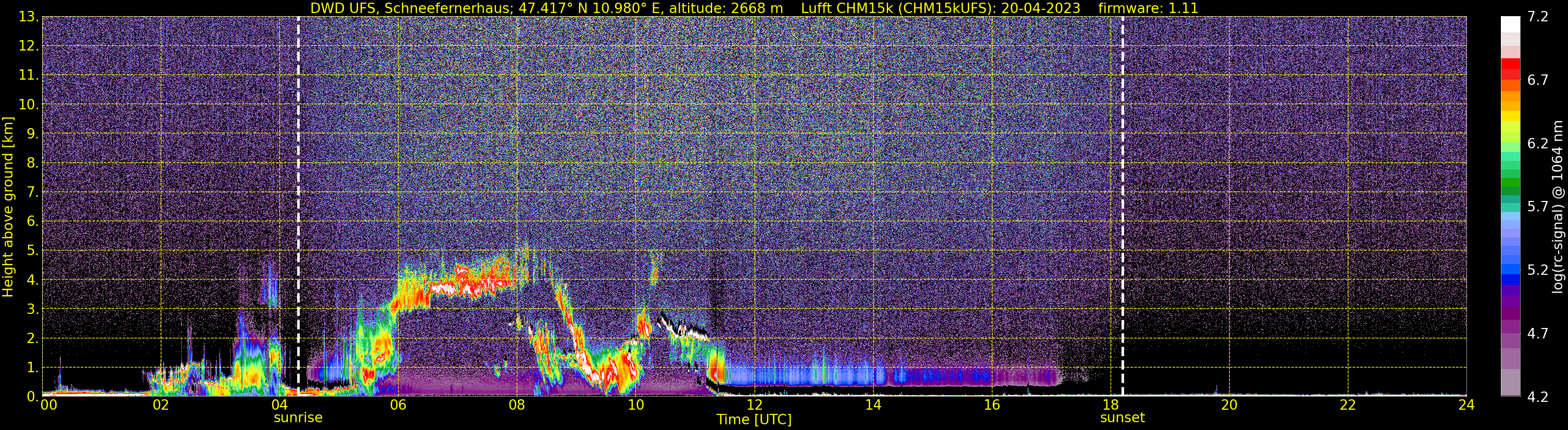Viewport: 1568px width, 430px height.
Task: Click the '10' time tick label
Action: point(635,405)
